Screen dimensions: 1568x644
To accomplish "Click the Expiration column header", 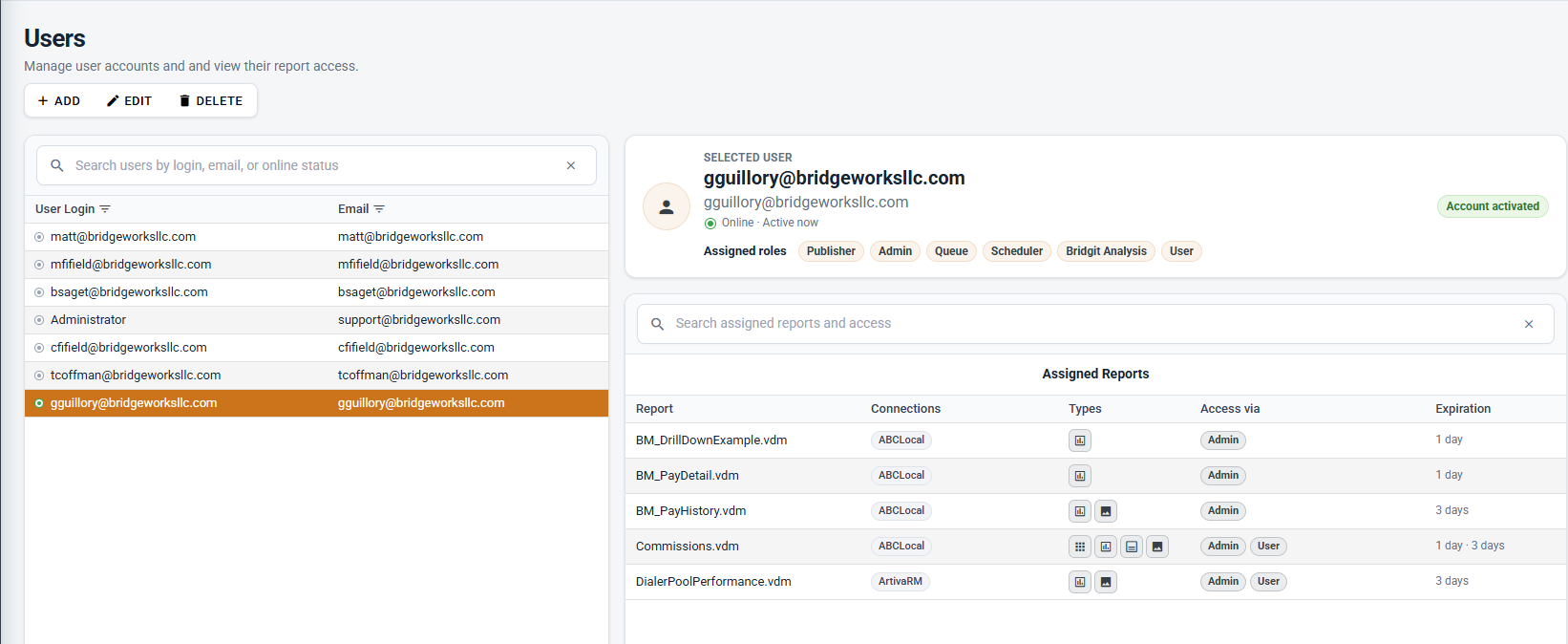I will (1463, 409).
